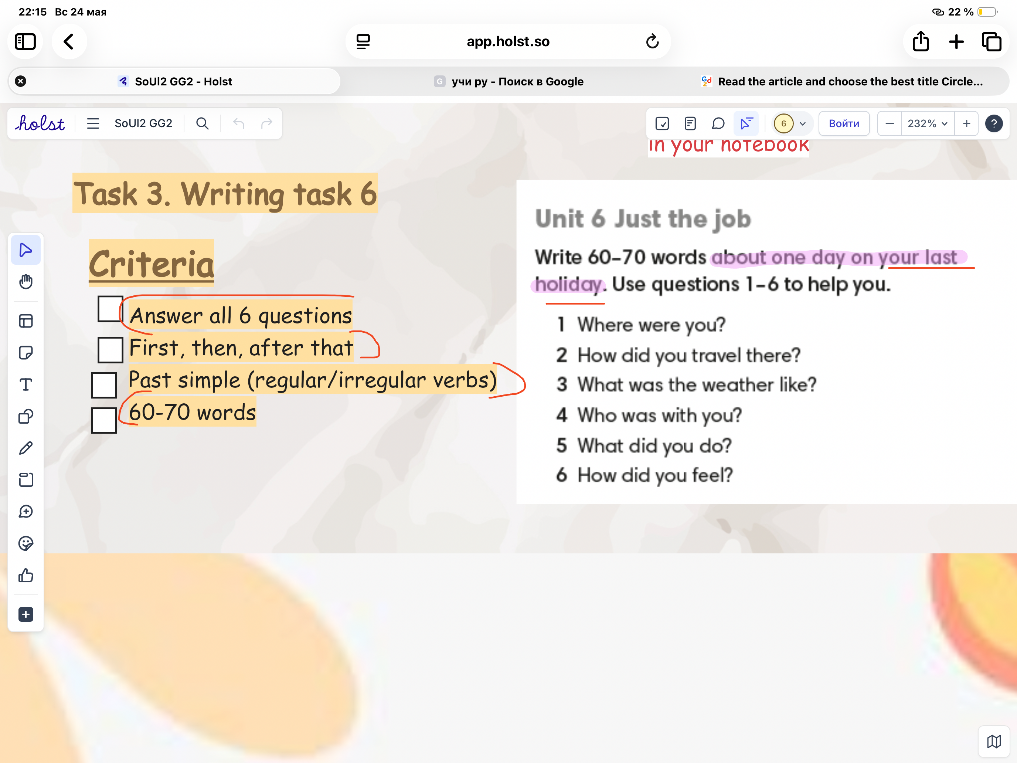
Task: Open the plus more-tools button
Action: click(x=26, y=614)
